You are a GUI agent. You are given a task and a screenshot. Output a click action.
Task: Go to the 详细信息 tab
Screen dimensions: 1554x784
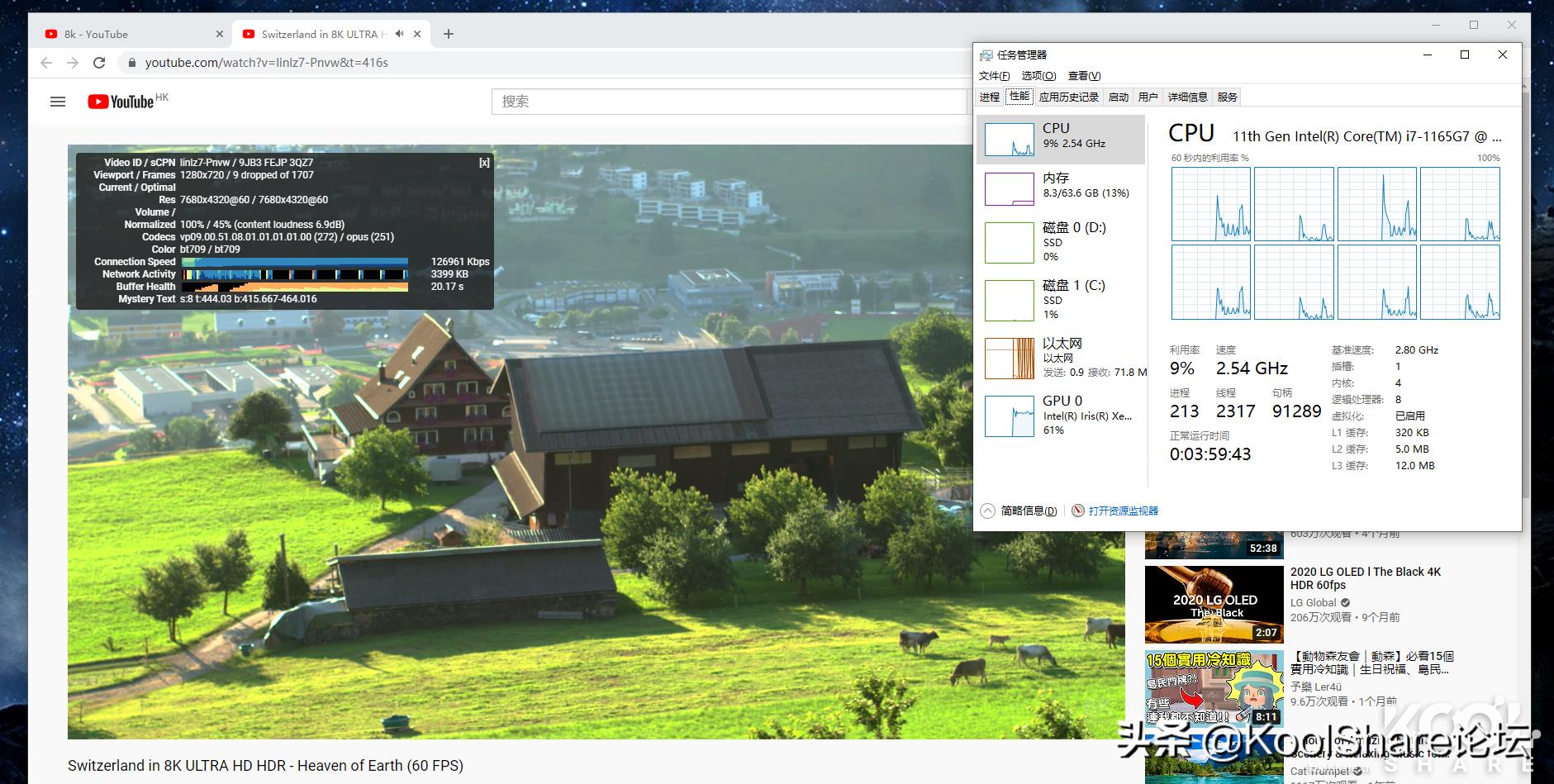(1188, 97)
